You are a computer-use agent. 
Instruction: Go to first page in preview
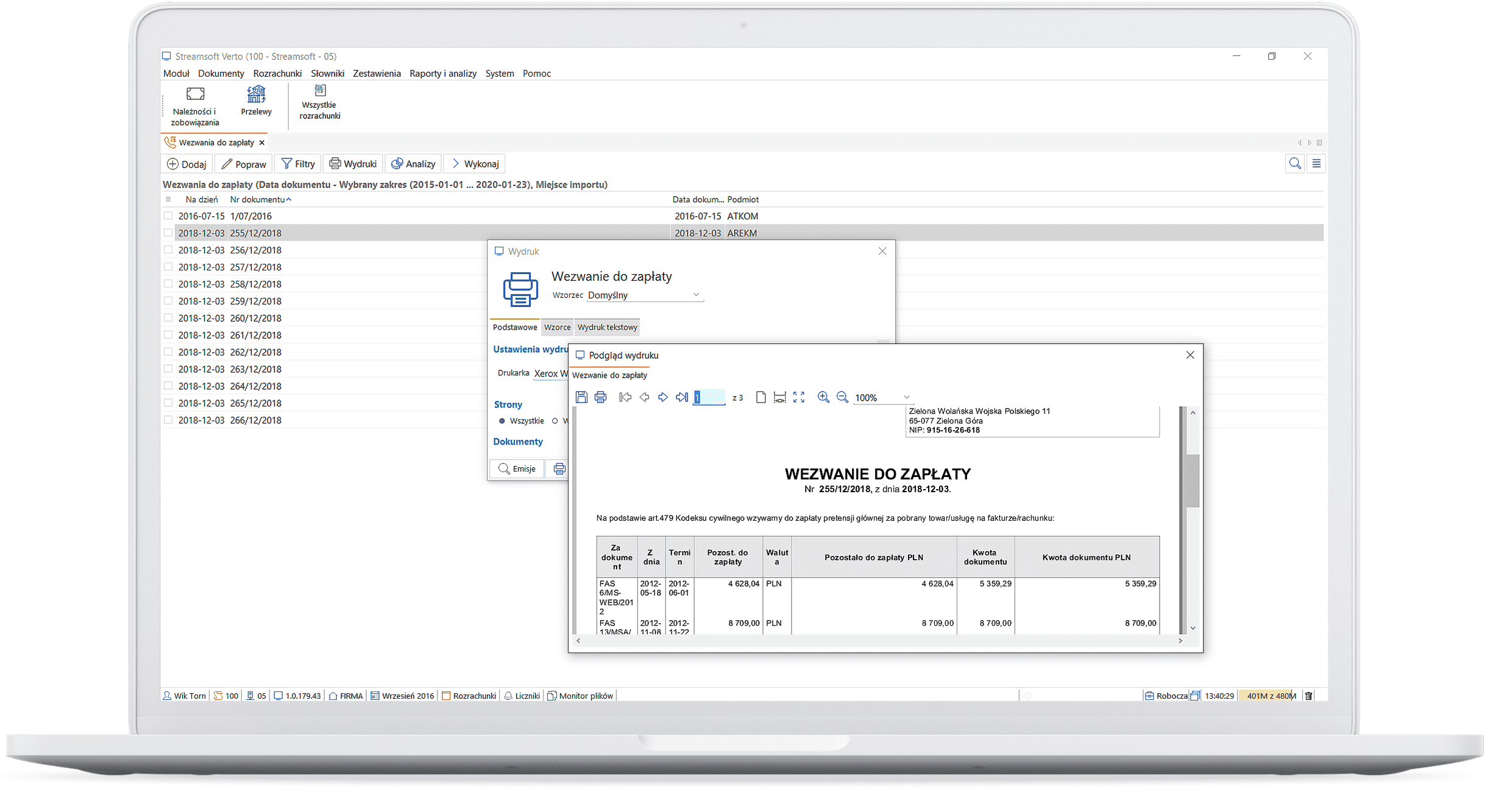point(625,397)
